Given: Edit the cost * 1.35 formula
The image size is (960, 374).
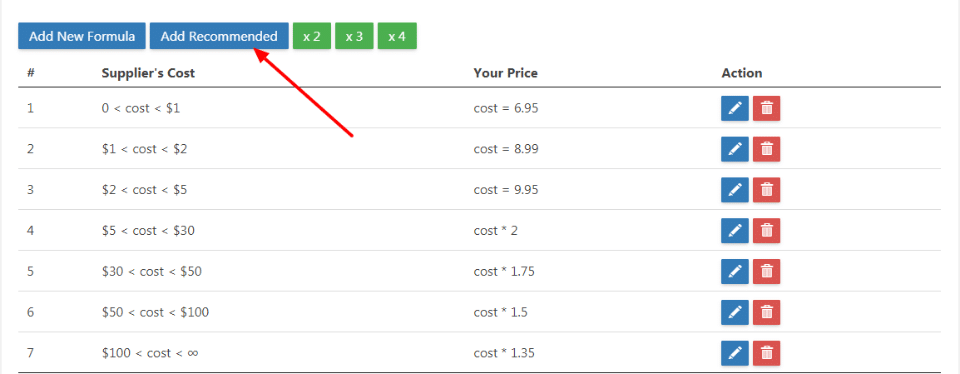Looking at the screenshot, I should [735, 353].
